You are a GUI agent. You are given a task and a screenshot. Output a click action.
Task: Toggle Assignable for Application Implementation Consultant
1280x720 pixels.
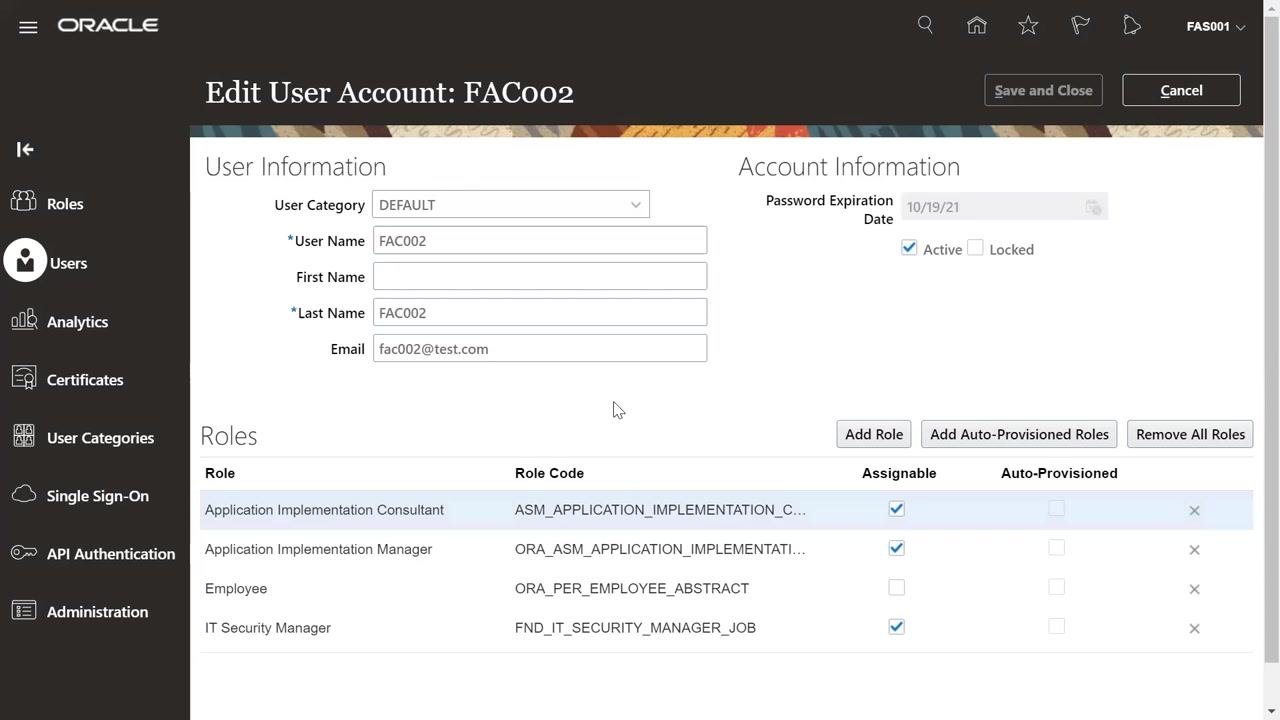897,509
